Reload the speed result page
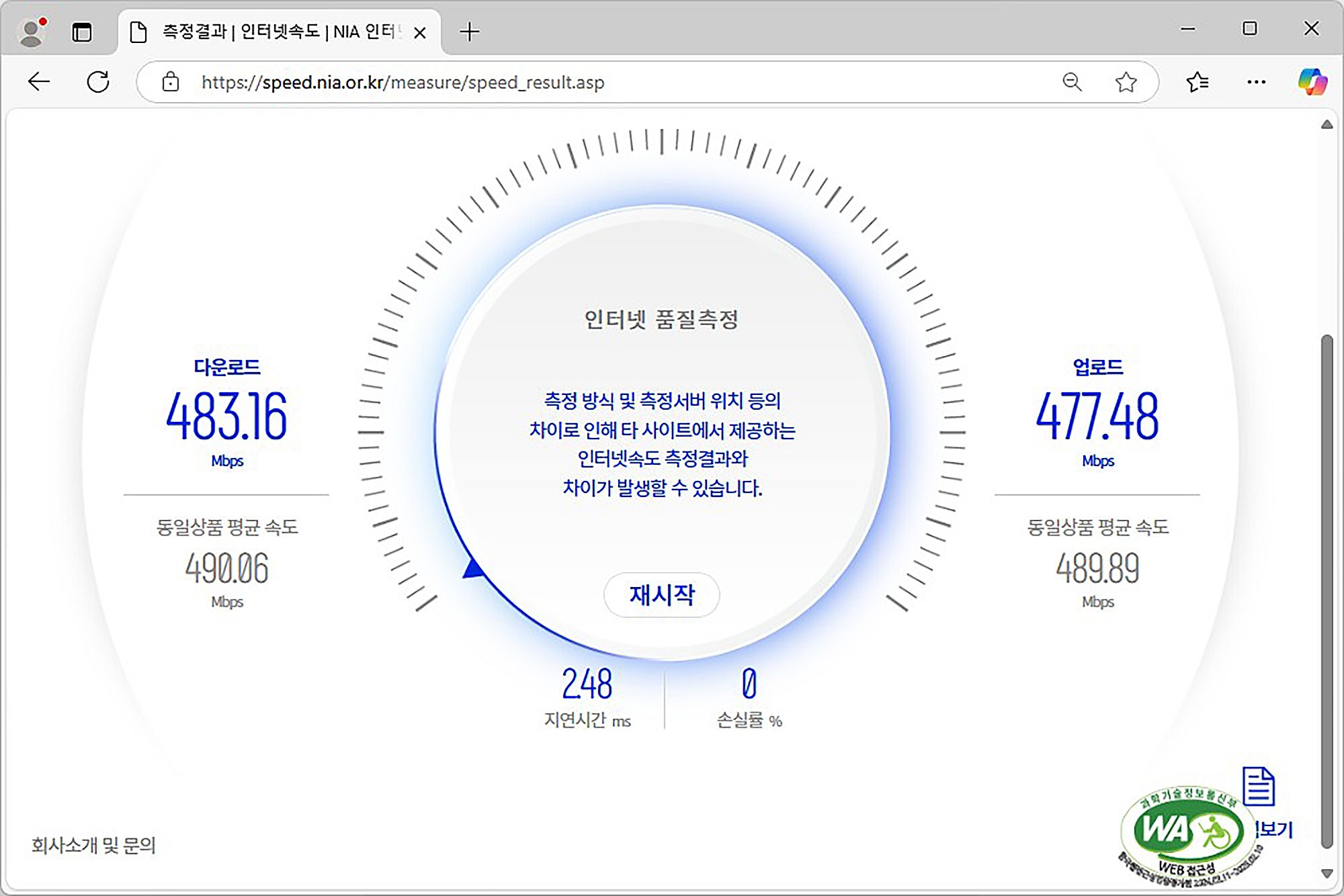 tap(98, 82)
